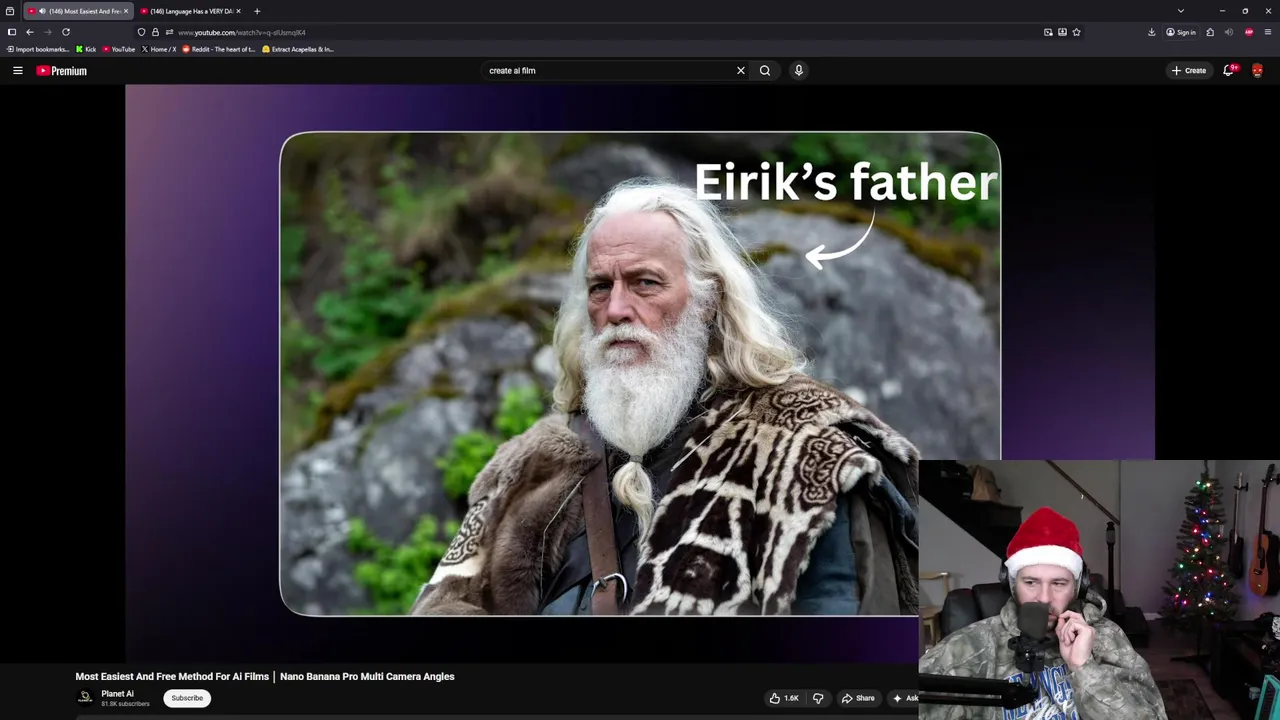The image size is (1280, 720).
Task: Open the Firefox View icon
Action: tap(10, 11)
